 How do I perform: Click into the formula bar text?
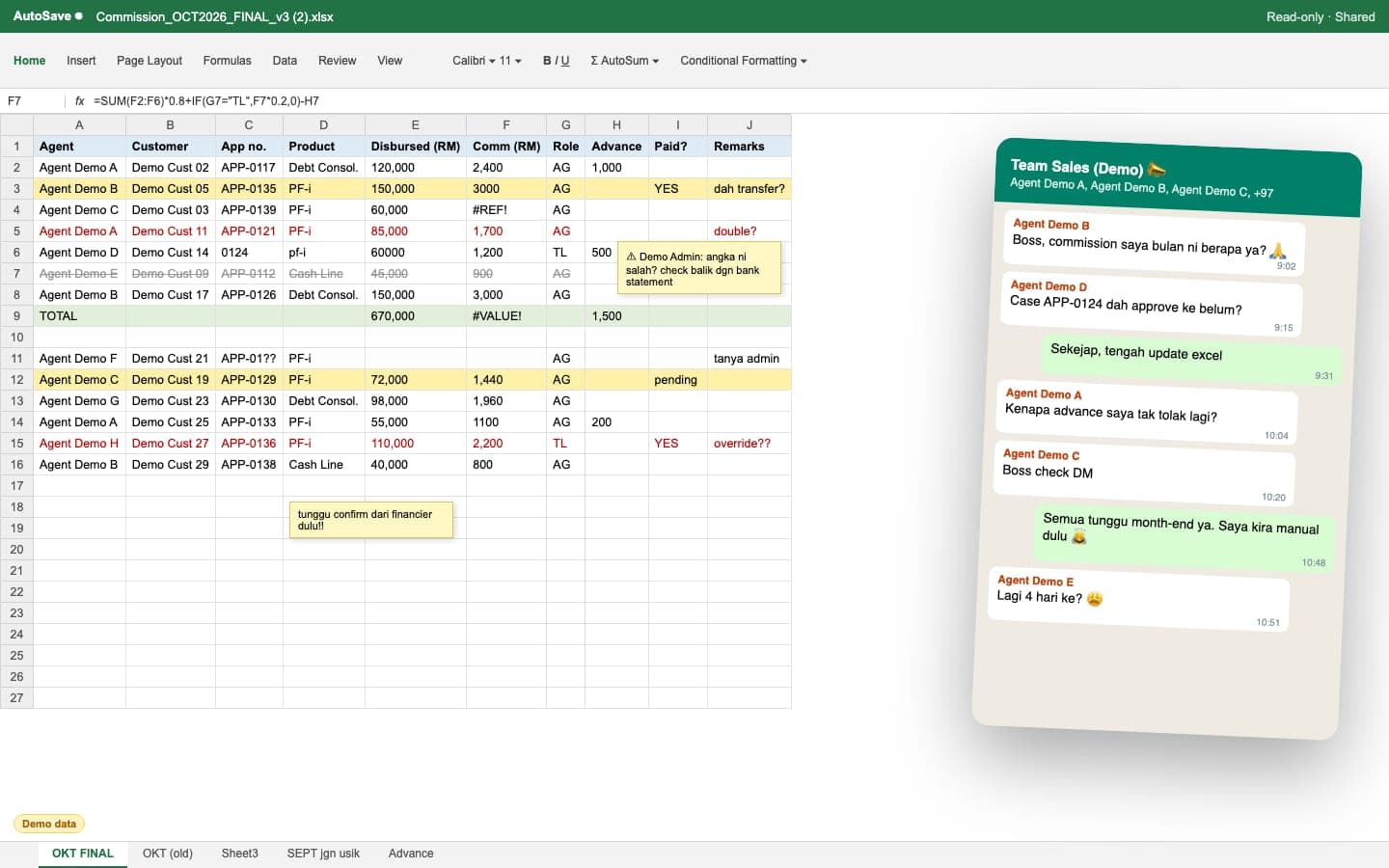[x=206, y=100]
